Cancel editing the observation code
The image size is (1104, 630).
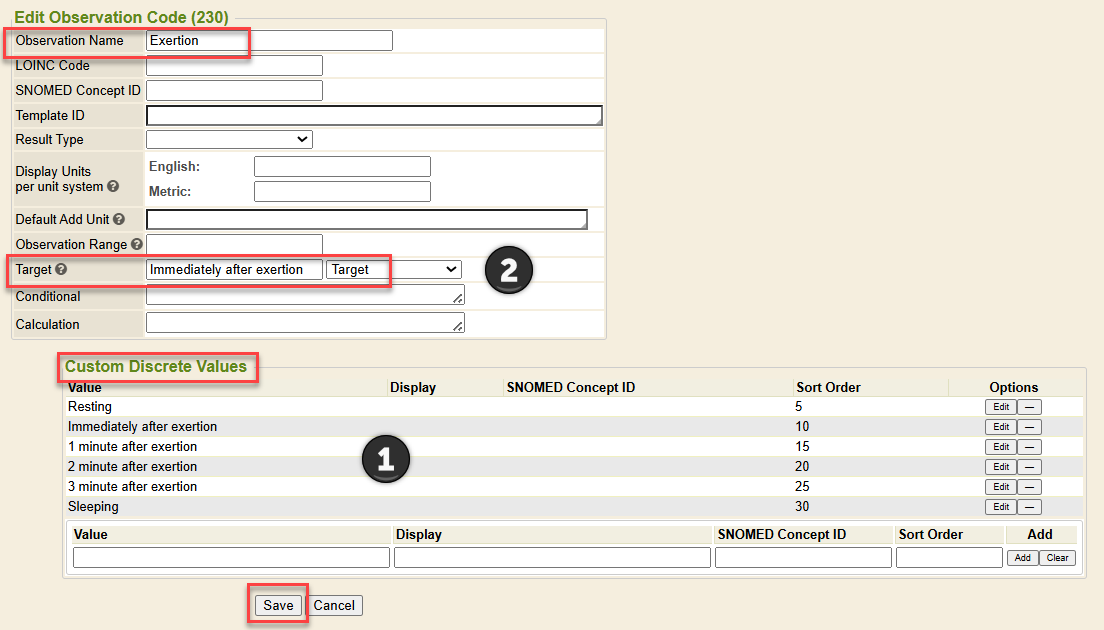334,605
